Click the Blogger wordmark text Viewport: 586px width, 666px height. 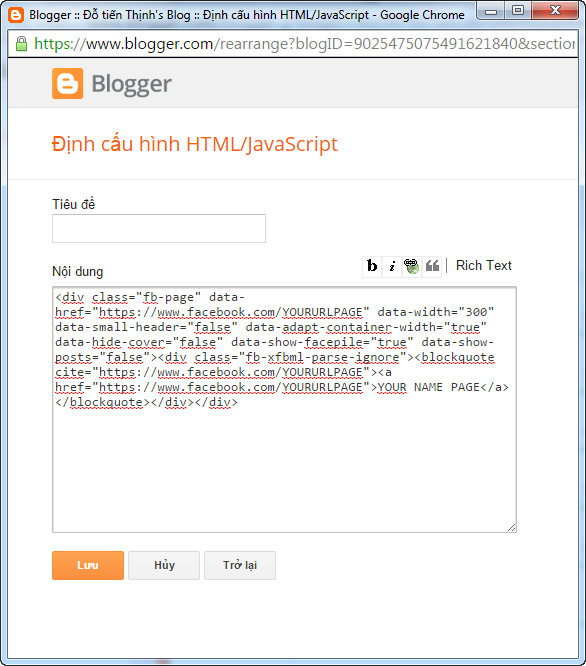[x=132, y=84]
